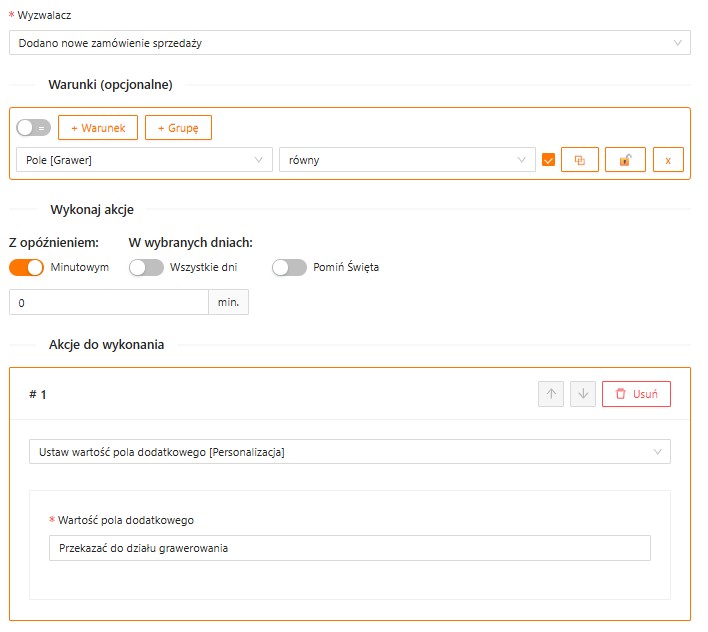This screenshot has width=708, height=632.
Task: Click the + Grupę button
Action: (x=178, y=128)
